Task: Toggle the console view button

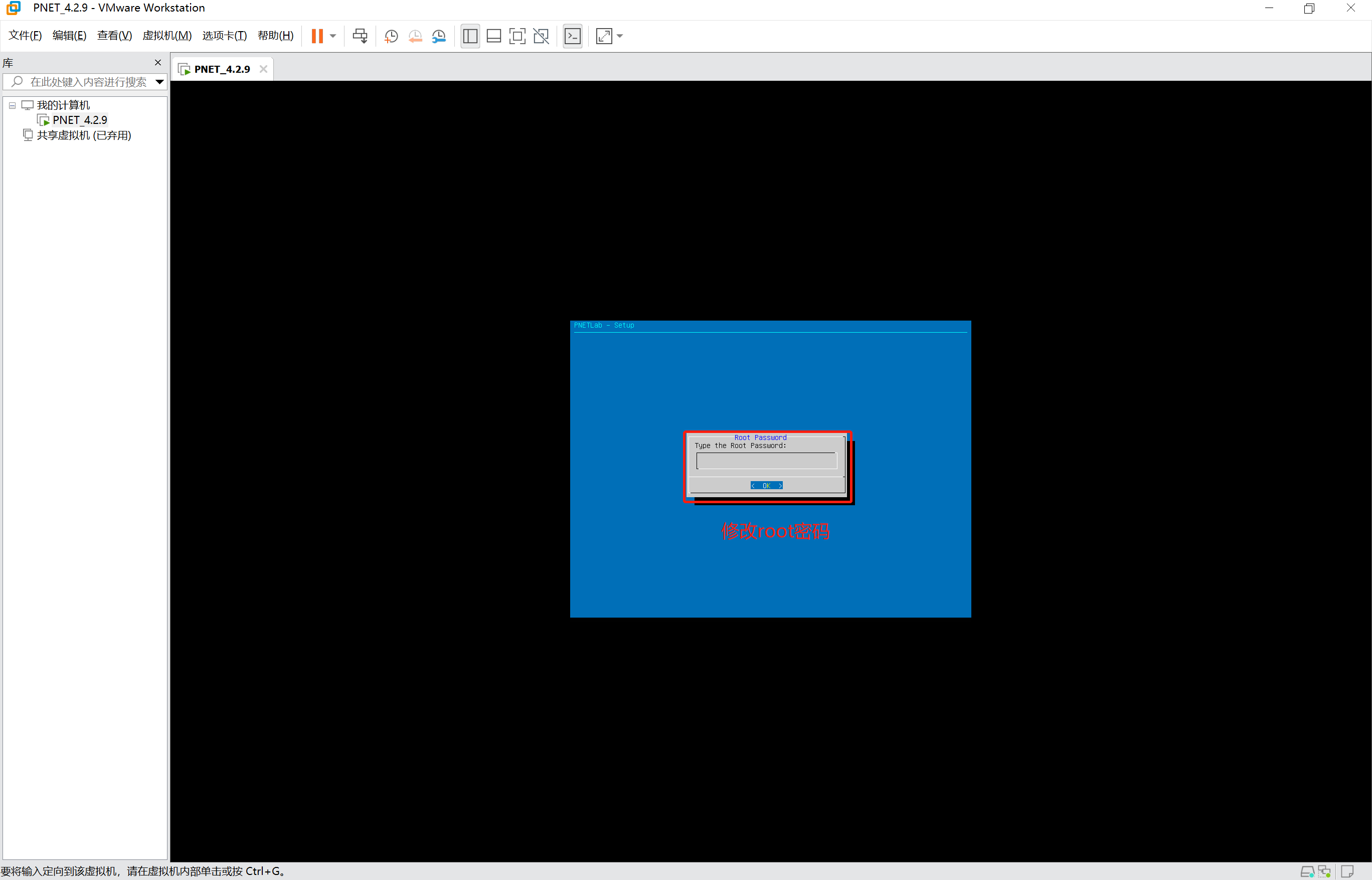Action: coord(572,36)
